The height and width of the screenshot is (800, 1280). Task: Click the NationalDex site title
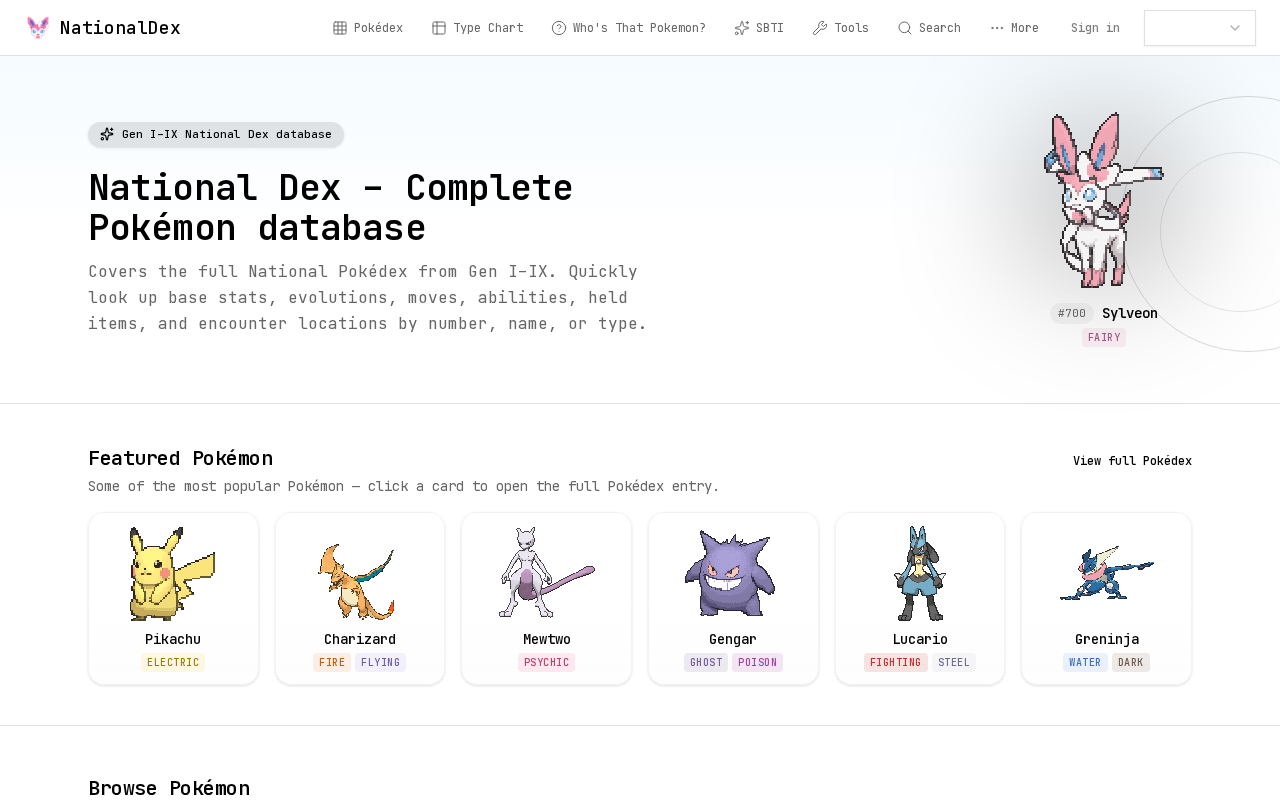[120, 28]
